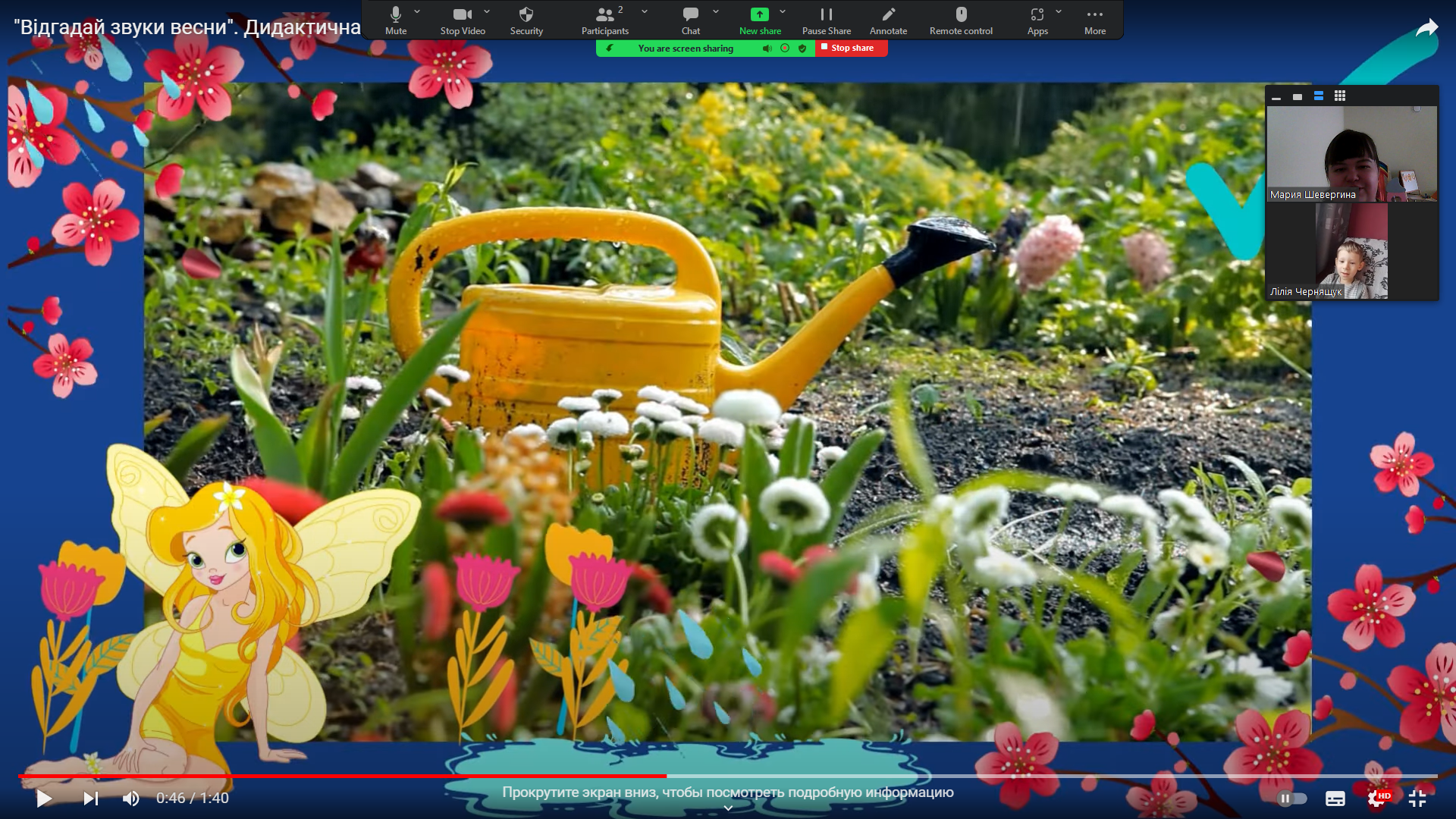1456x819 pixels.
Task: Expand share options arrow beside New share
Action: click(x=783, y=12)
